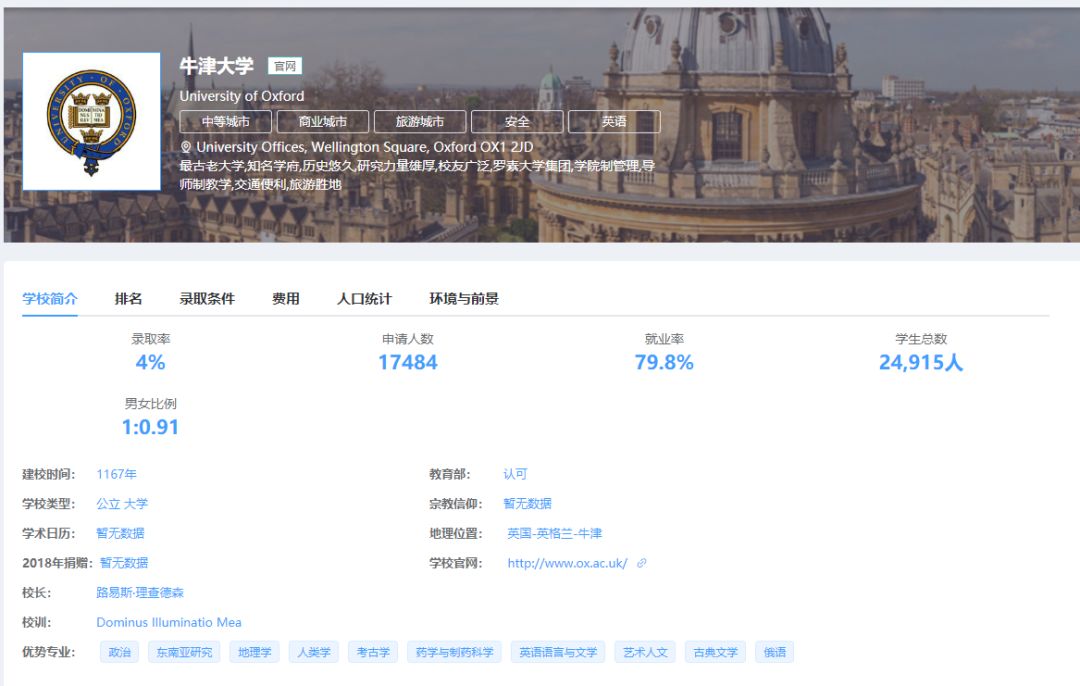Click the 中等城市 tag in header
Screen dimensions: 1080x686
(226, 122)
